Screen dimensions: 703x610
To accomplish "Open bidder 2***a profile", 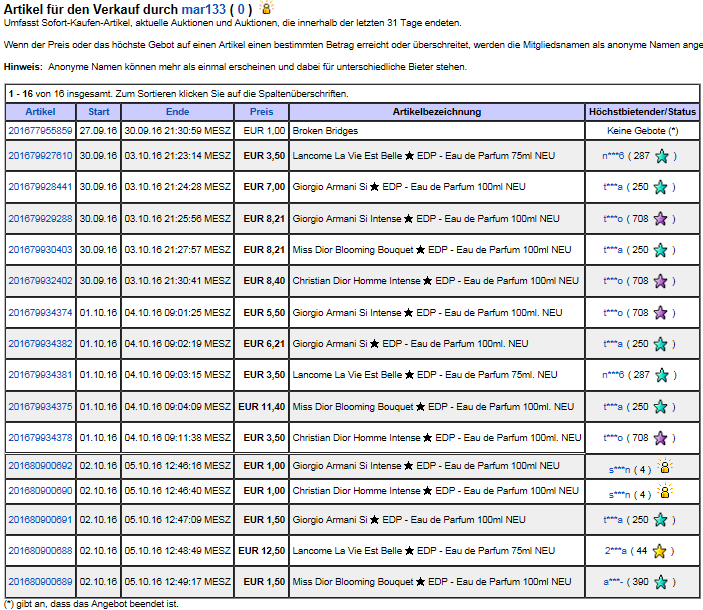I will click(x=615, y=550).
